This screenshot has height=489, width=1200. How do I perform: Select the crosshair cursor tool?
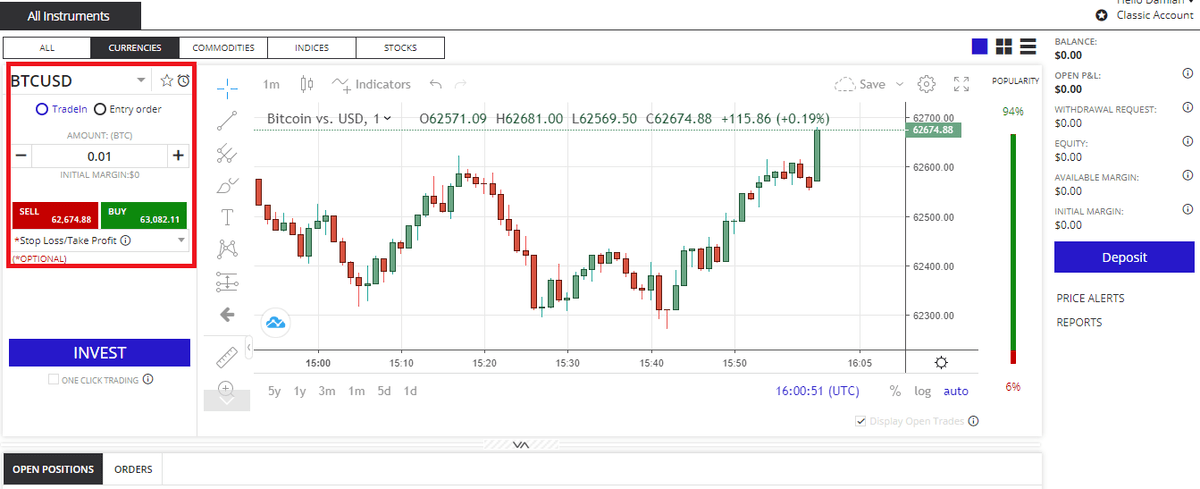[x=227, y=86]
